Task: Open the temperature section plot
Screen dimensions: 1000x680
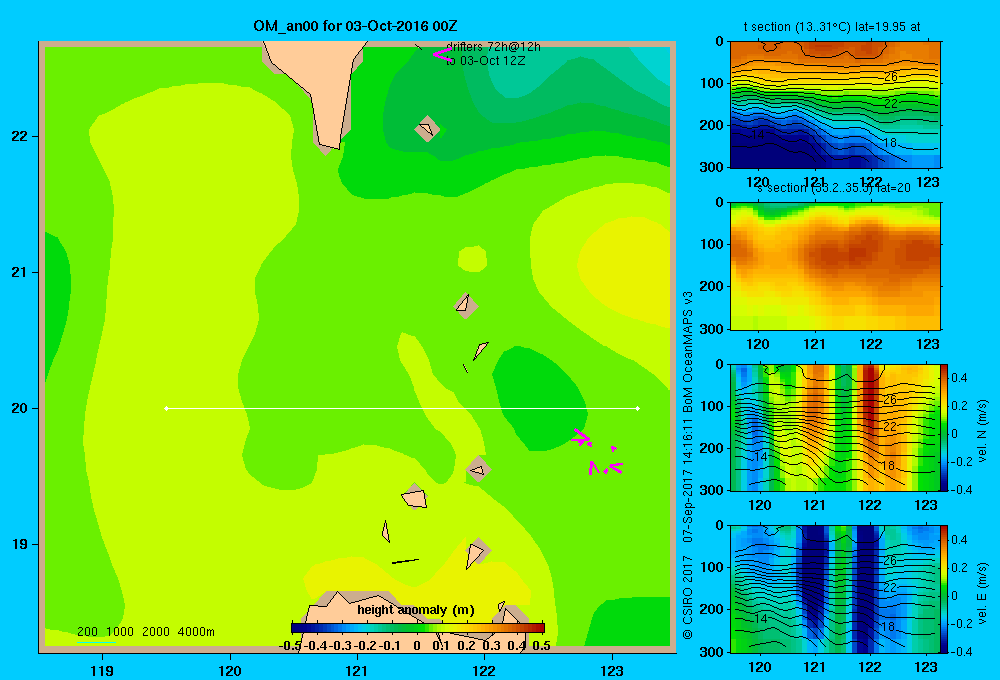Action: pos(835,105)
